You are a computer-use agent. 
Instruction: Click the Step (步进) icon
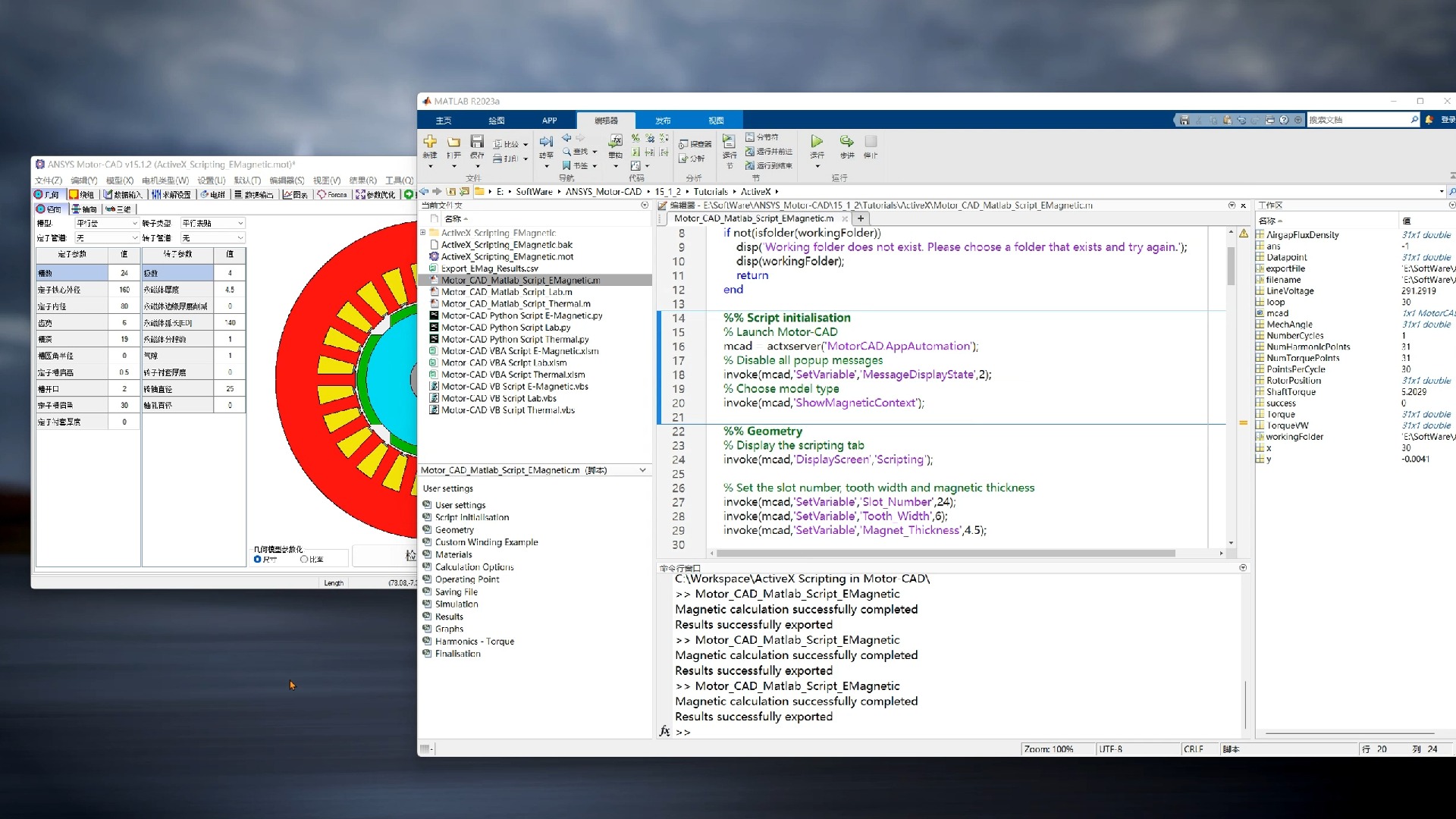[x=846, y=141]
